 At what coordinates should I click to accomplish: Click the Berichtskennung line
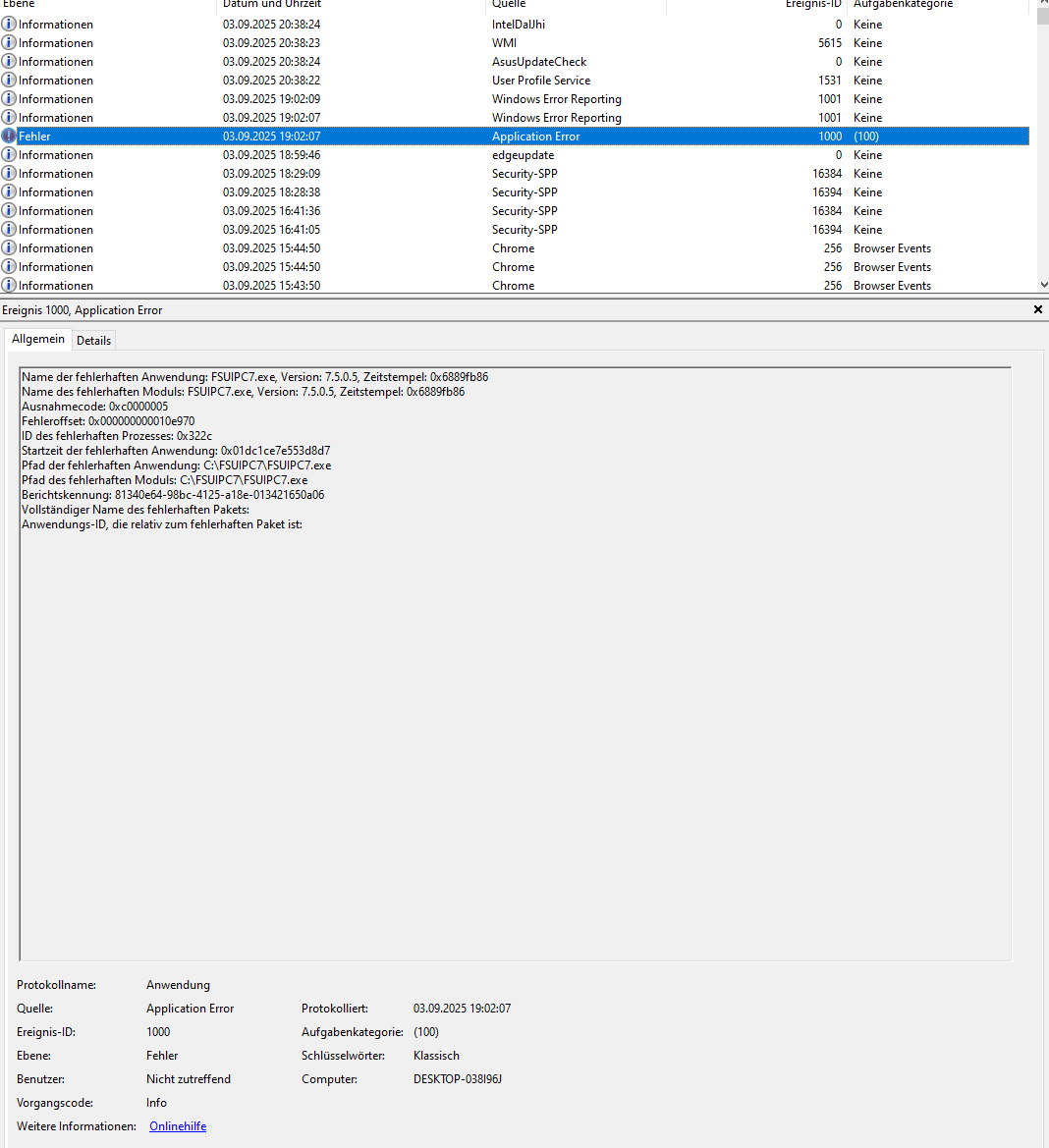point(173,495)
